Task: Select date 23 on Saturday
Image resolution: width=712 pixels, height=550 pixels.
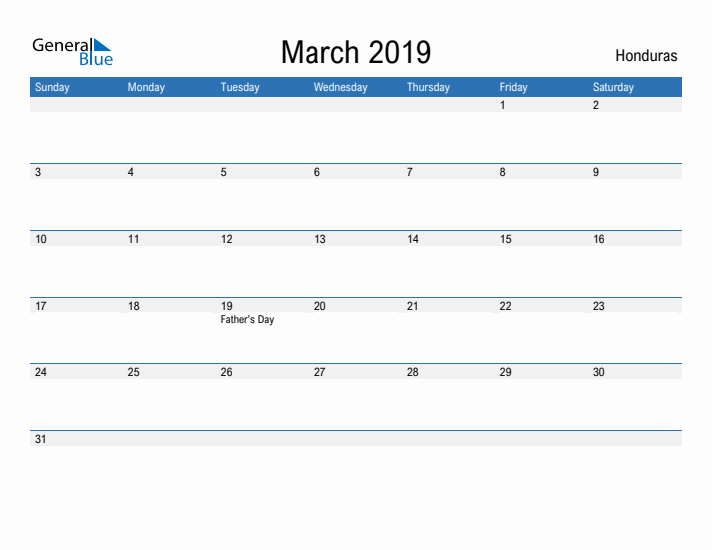Action: pos(598,306)
